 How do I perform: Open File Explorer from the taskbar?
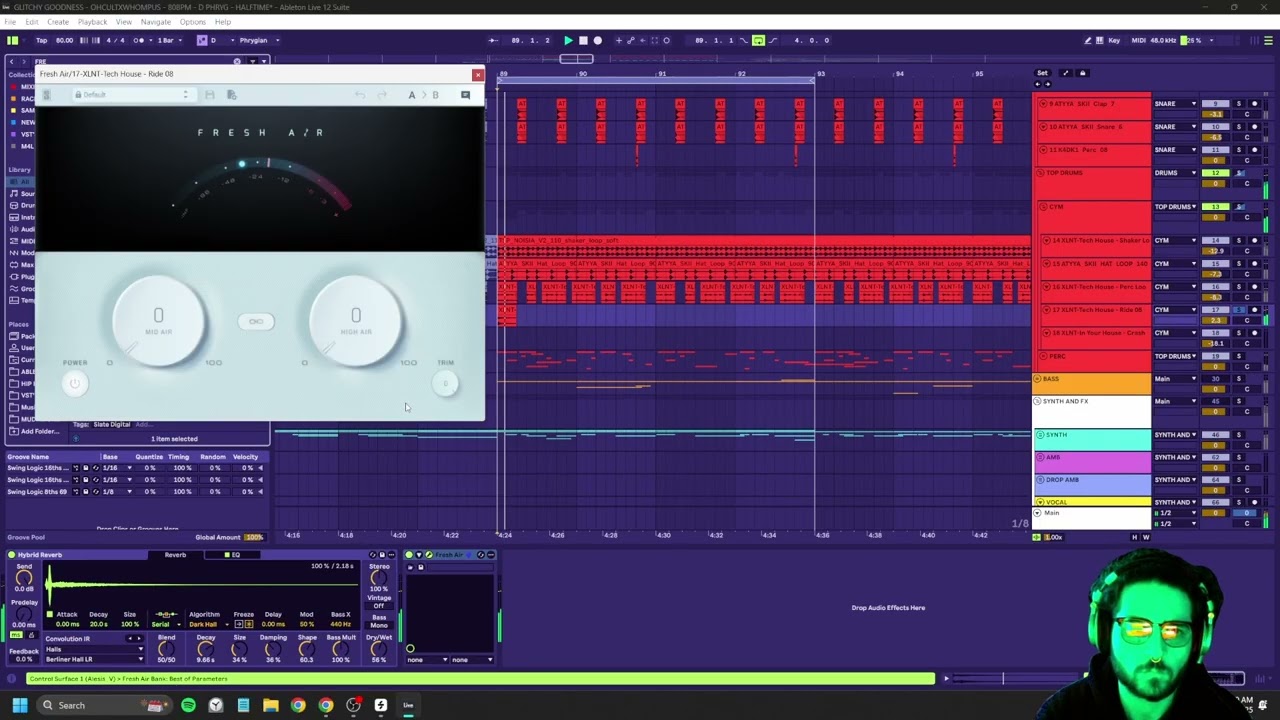(x=270, y=705)
